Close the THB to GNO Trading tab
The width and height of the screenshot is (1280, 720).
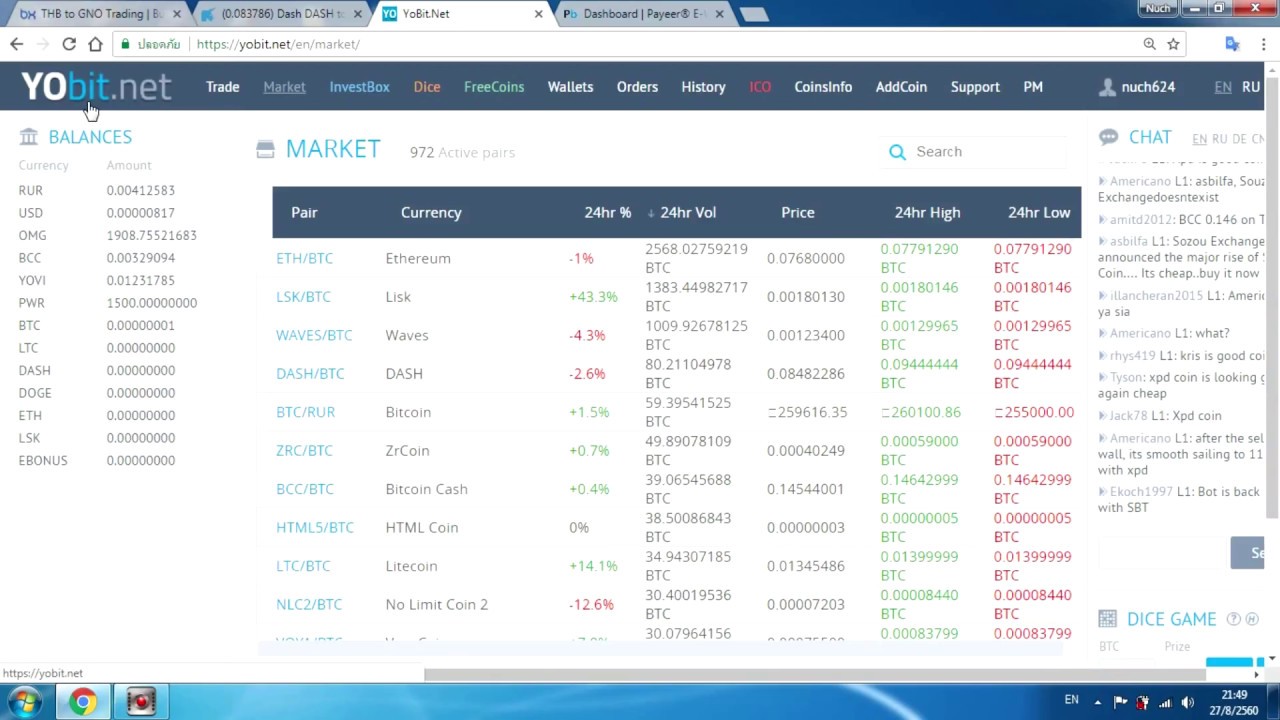[177, 14]
